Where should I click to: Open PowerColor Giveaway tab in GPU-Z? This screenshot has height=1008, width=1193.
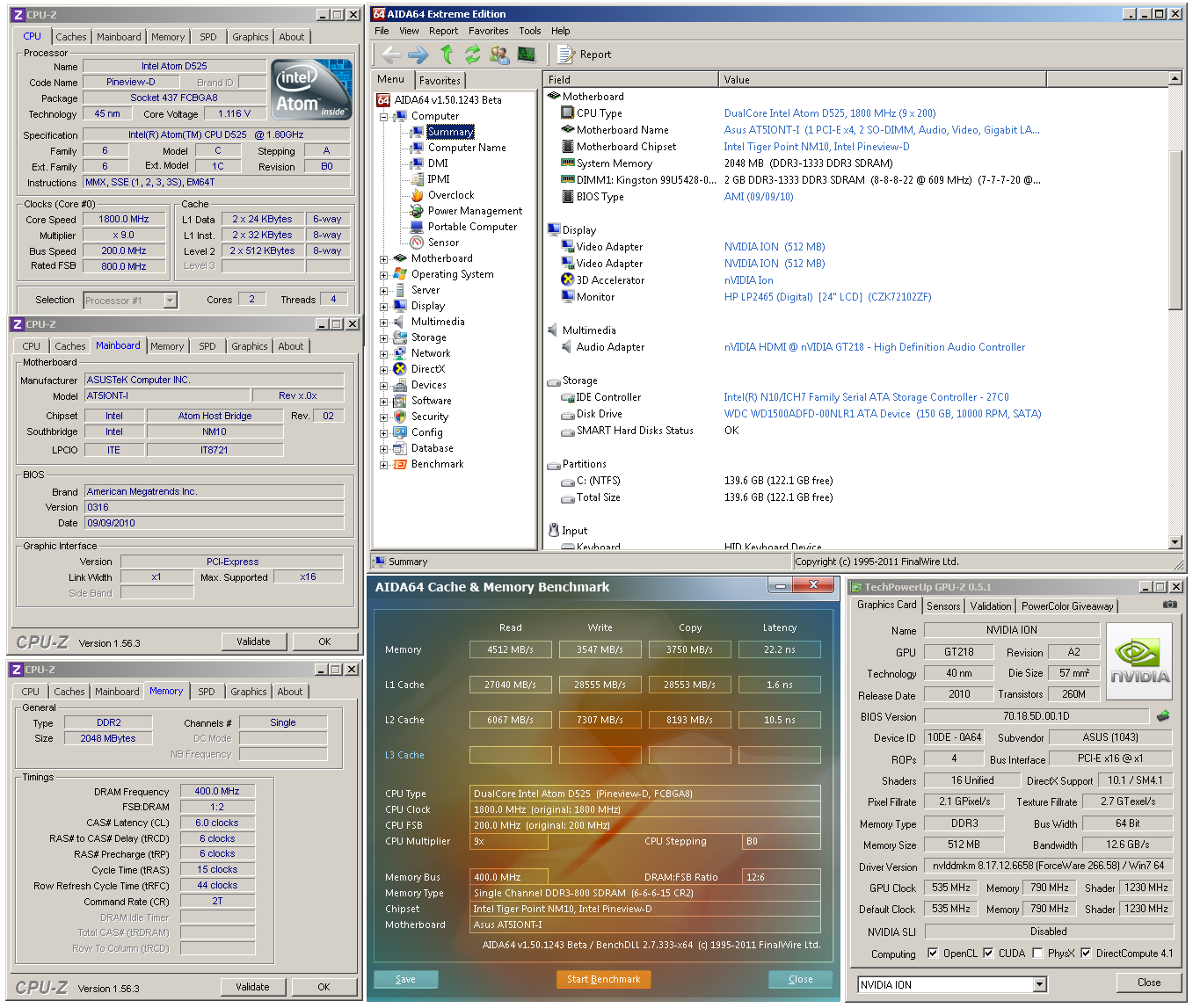1067,606
